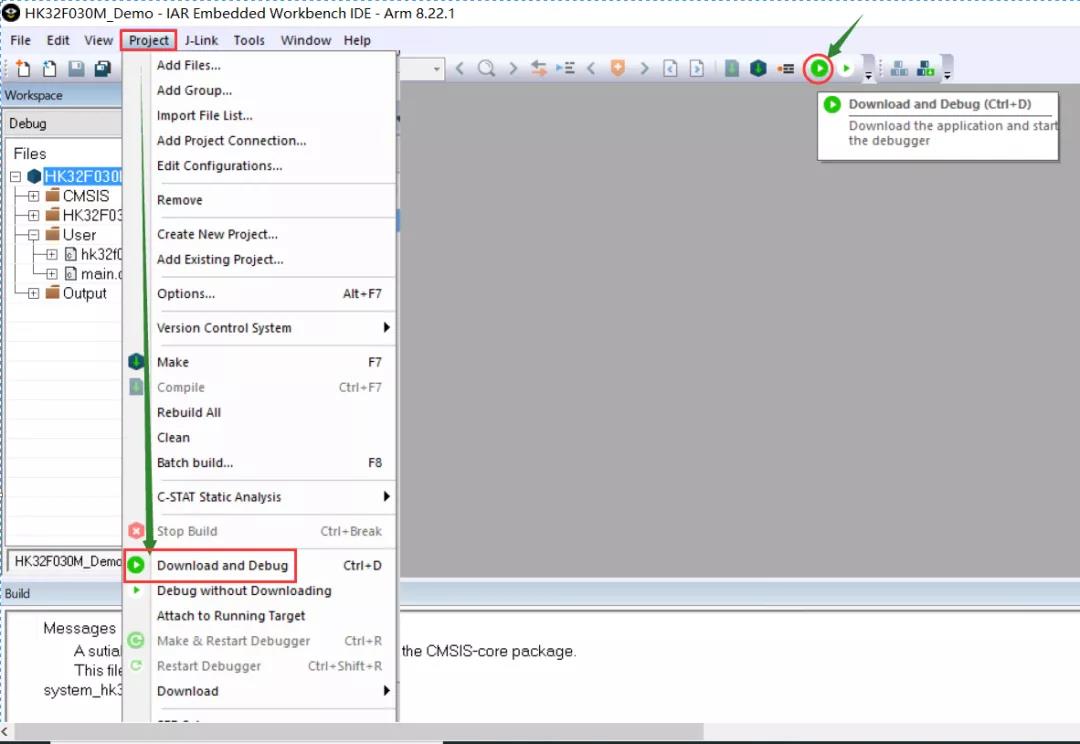The image size is (1080, 744).
Task: Open the View menu
Action: pyautogui.click(x=98, y=41)
